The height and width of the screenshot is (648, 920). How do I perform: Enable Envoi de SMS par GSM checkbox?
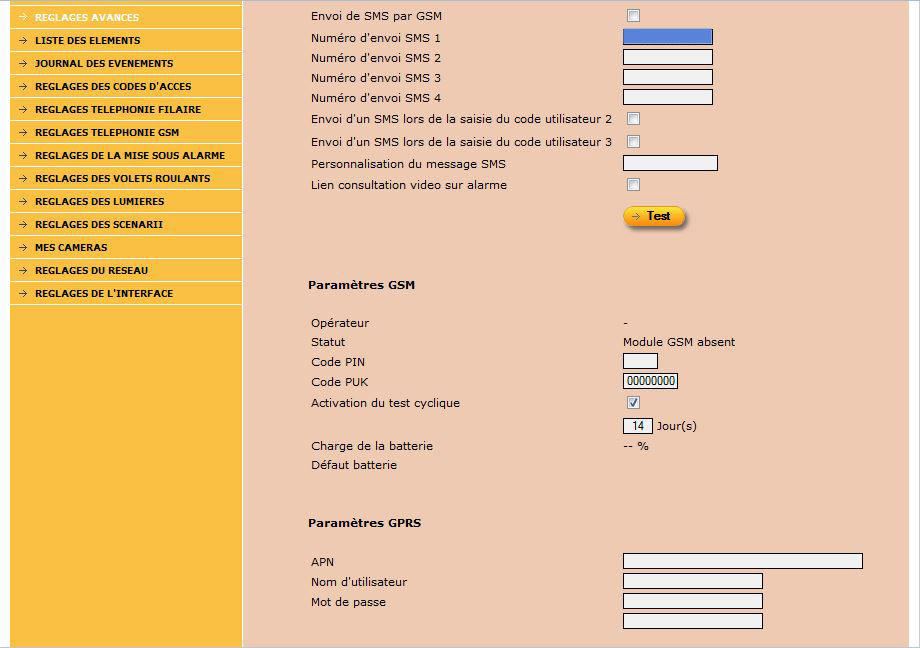click(633, 16)
